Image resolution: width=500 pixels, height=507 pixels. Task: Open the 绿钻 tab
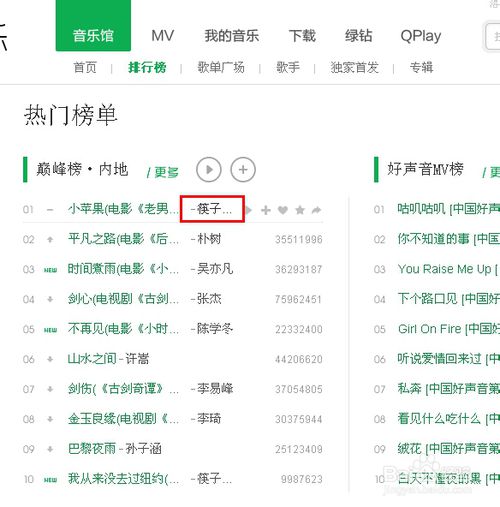(358, 36)
